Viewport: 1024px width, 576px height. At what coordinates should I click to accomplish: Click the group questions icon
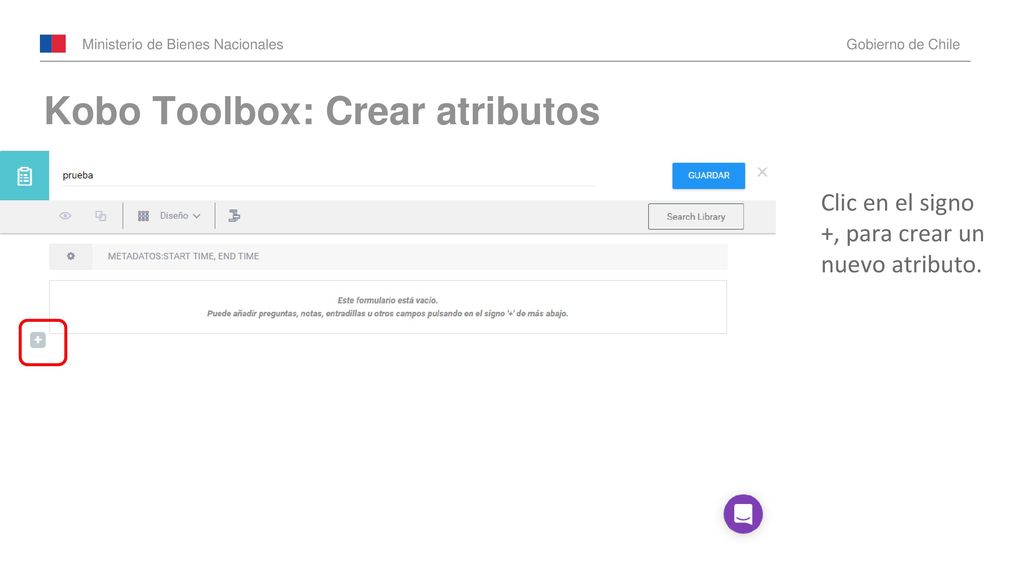coord(234,216)
